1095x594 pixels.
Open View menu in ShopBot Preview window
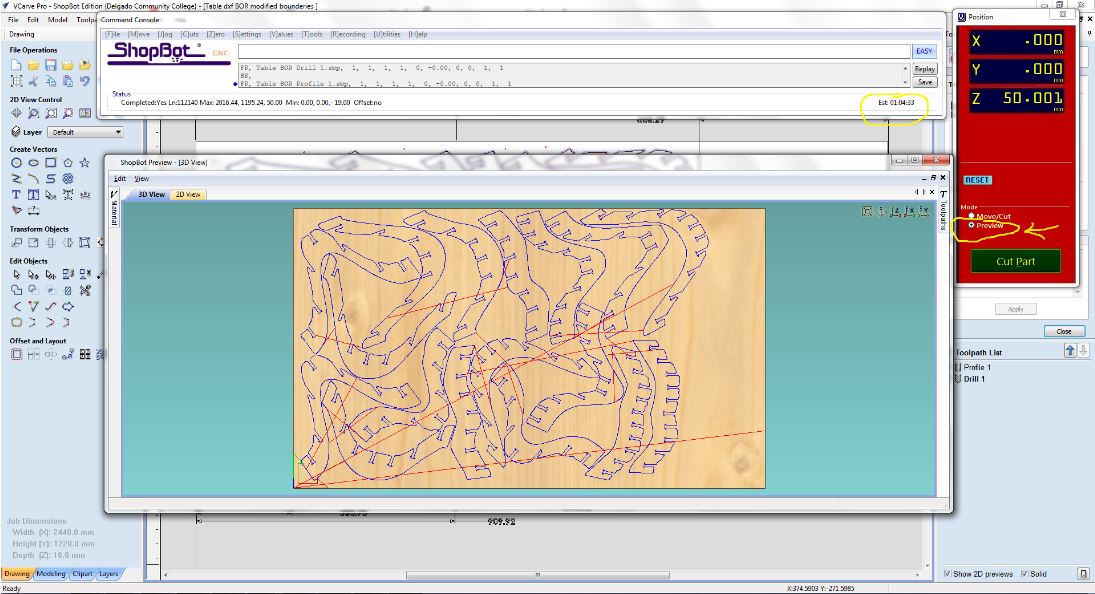point(141,179)
